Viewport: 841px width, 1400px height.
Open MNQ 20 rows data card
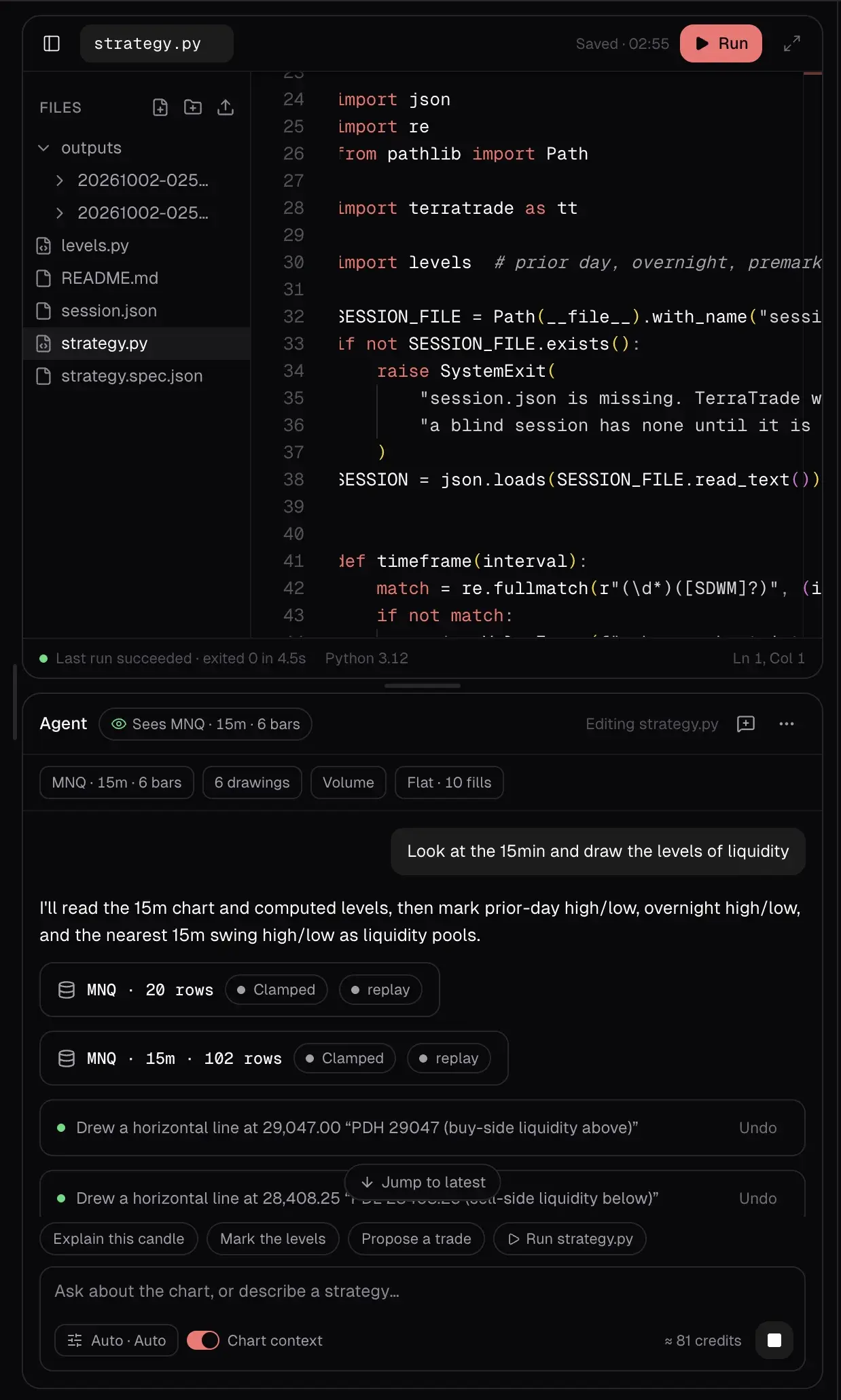coord(240,990)
